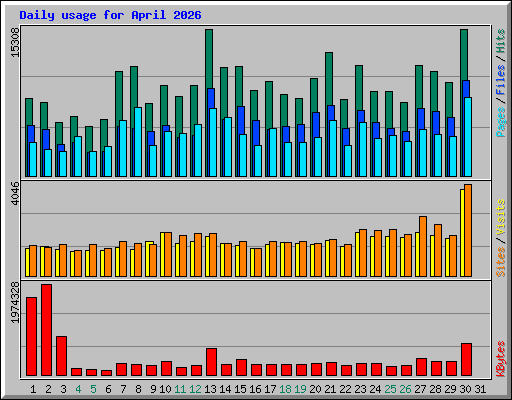The image size is (512, 400).
Task: Select day 21 on the x-axis
Action: 330,389
